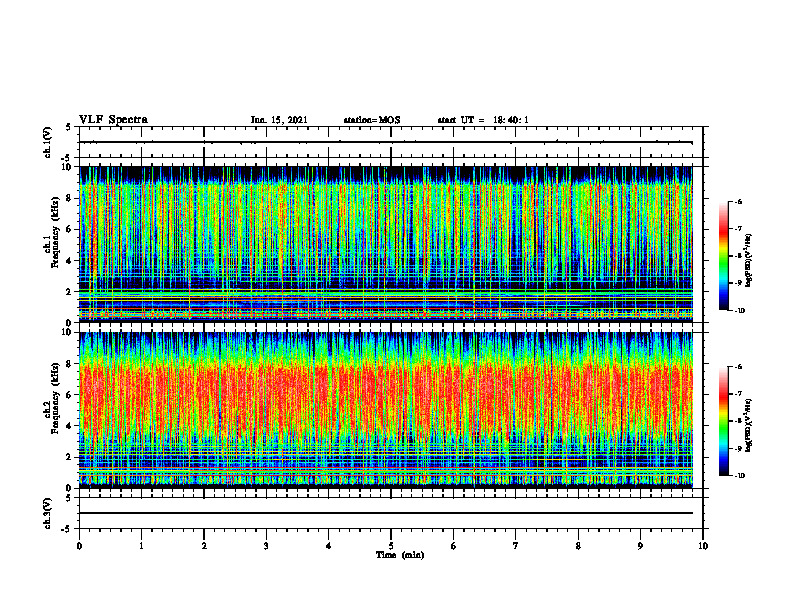
Task: Click the "4" kHz tick on ch.1 axis
Action: tap(70, 261)
